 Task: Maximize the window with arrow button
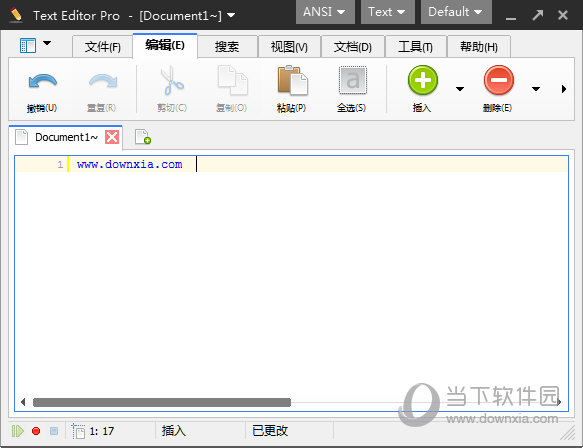[538, 15]
